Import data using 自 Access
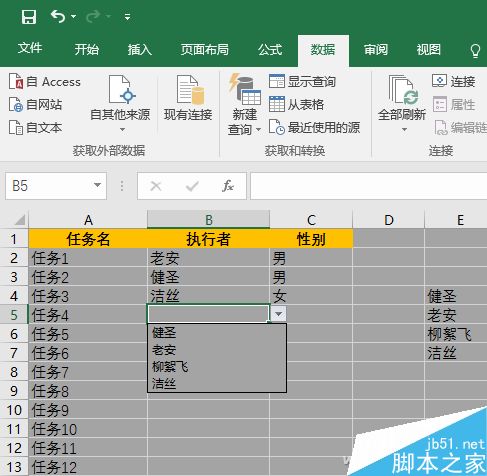This screenshot has height=476, width=487. coord(45,82)
